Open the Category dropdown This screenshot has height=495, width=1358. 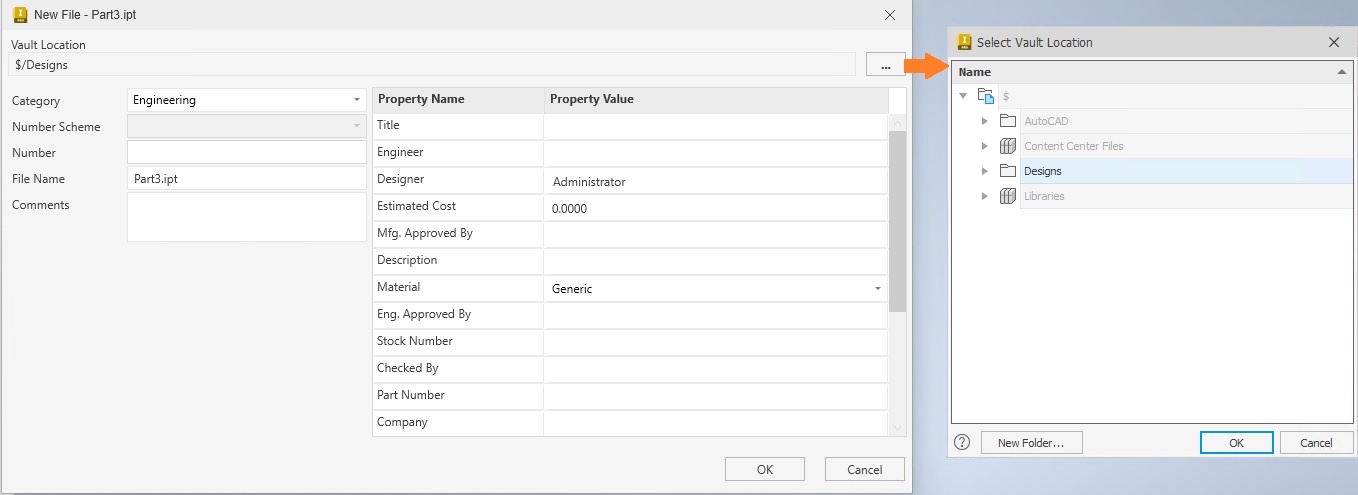[357, 100]
